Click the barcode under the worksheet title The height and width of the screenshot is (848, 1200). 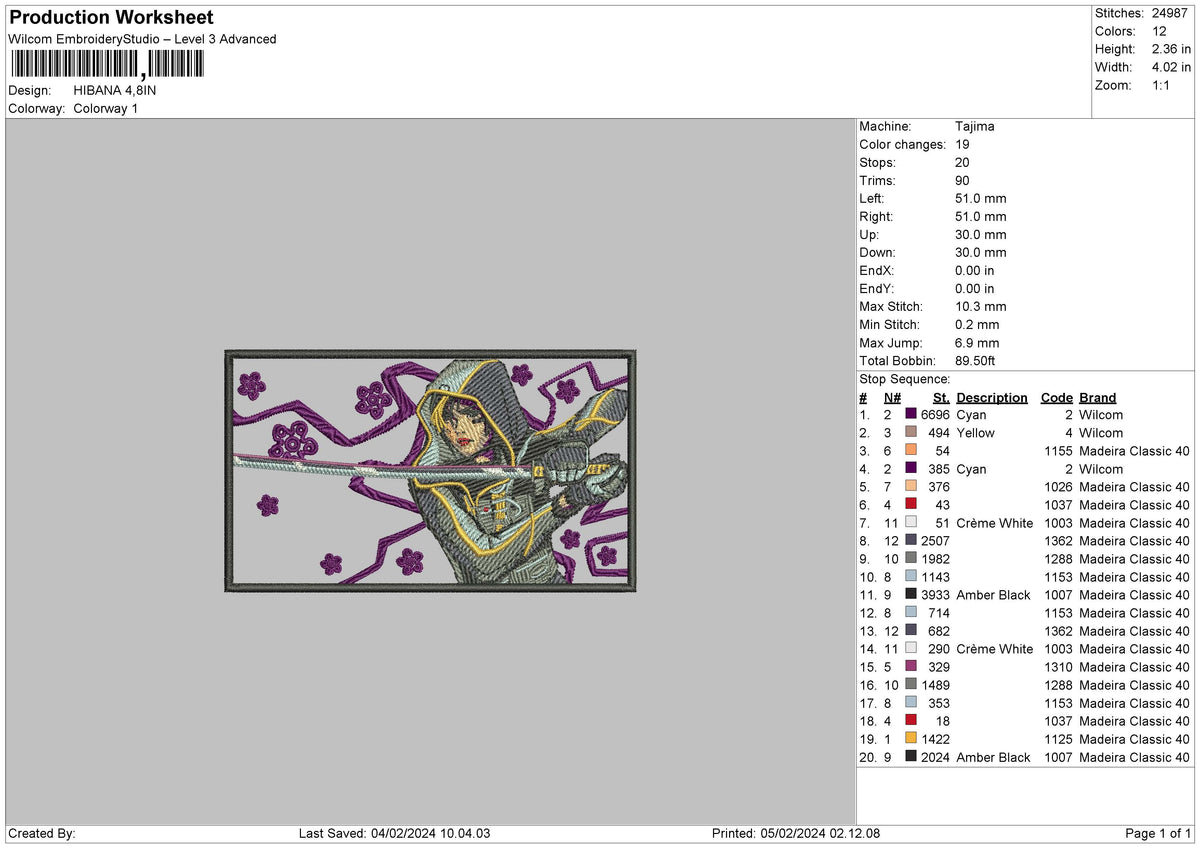(106, 66)
